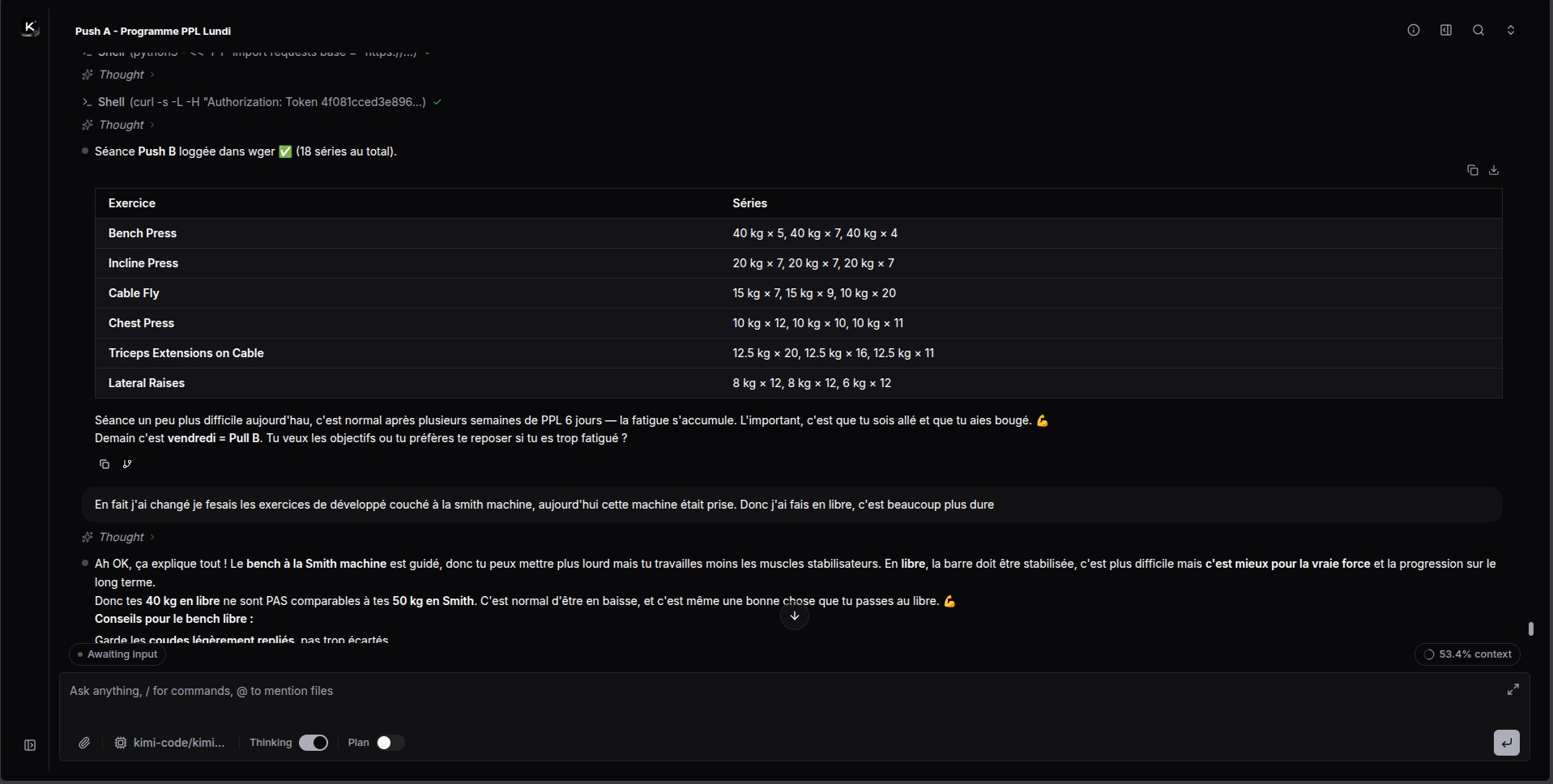Click the 'Push A - Programme PPL Lundi' title
The height and width of the screenshot is (784, 1553).
pyautogui.click(x=153, y=31)
